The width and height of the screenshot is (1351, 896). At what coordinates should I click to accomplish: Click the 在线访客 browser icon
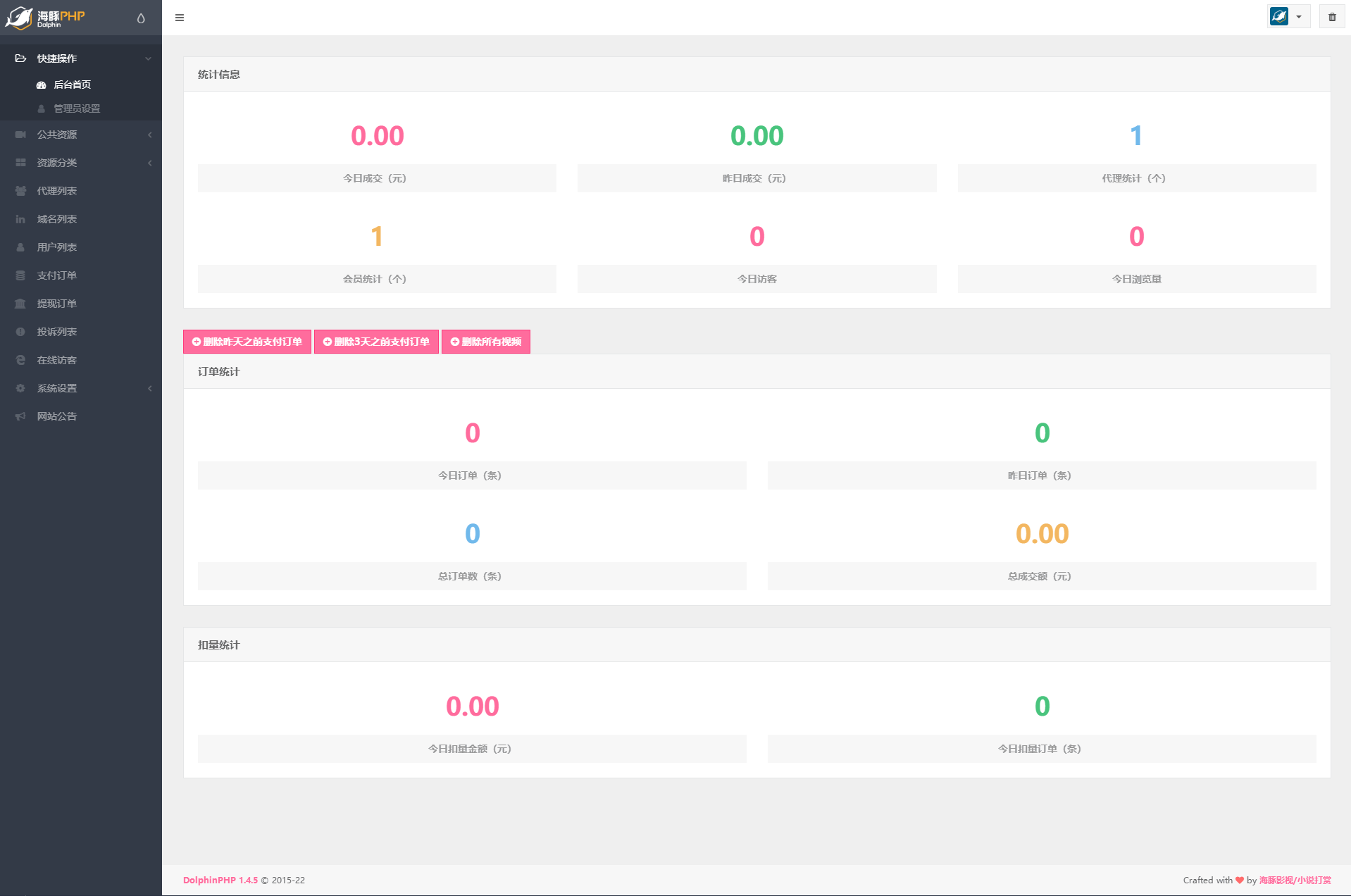tap(20, 360)
